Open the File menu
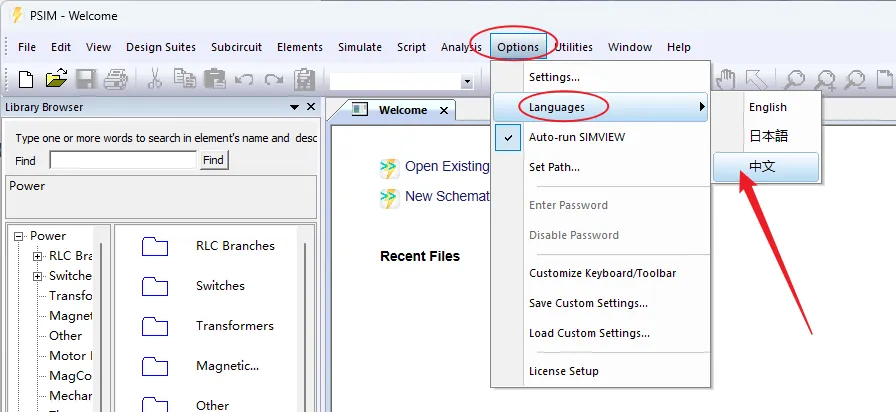Image resolution: width=896 pixels, height=412 pixels. [x=27, y=47]
